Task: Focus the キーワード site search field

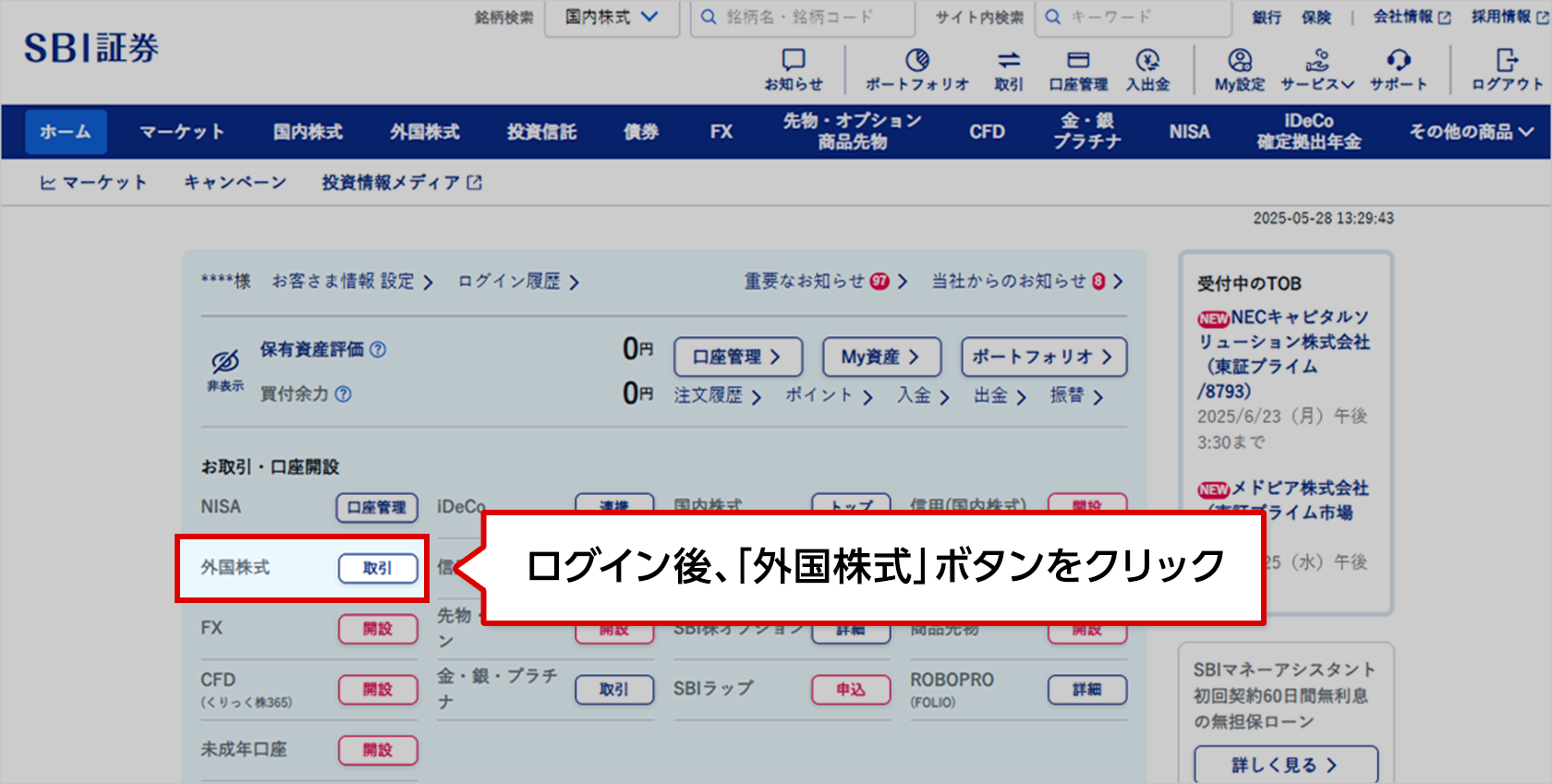Action: tap(1133, 18)
